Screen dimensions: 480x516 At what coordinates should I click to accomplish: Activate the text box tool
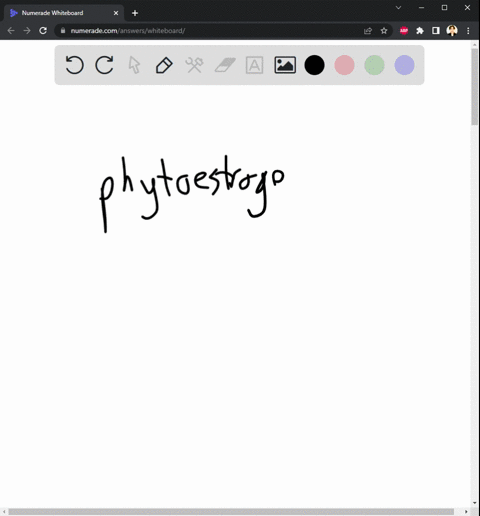pyautogui.click(x=254, y=65)
